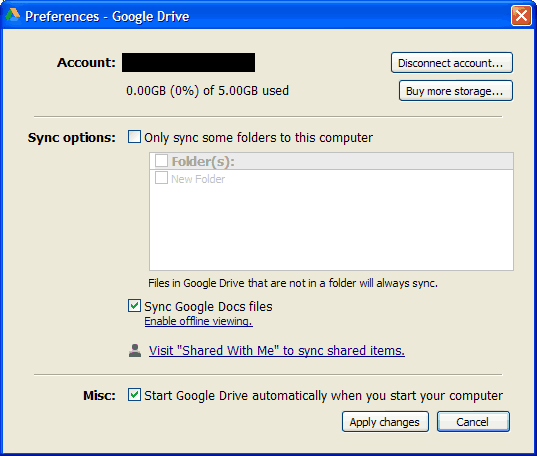Check the New Folder checkbox
The width and height of the screenshot is (537, 456).
tap(161, 178)
